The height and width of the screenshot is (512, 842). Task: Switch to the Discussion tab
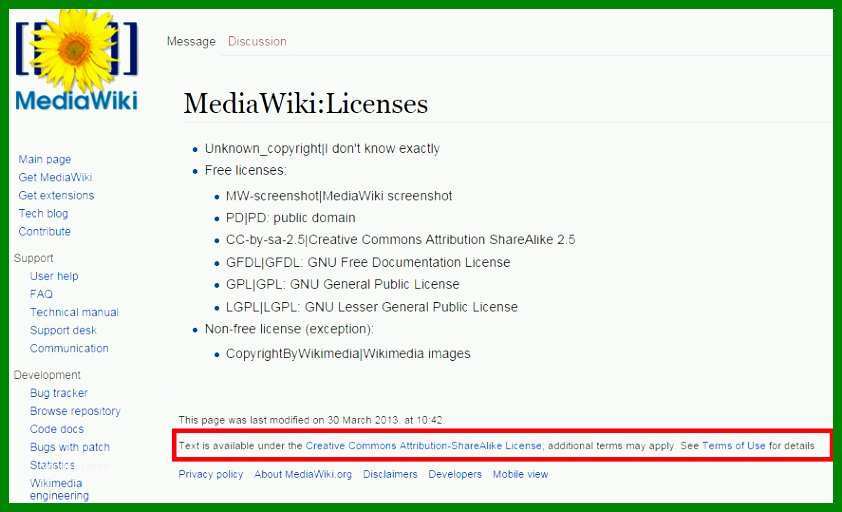pyautogui.click(x=257, y=41)
